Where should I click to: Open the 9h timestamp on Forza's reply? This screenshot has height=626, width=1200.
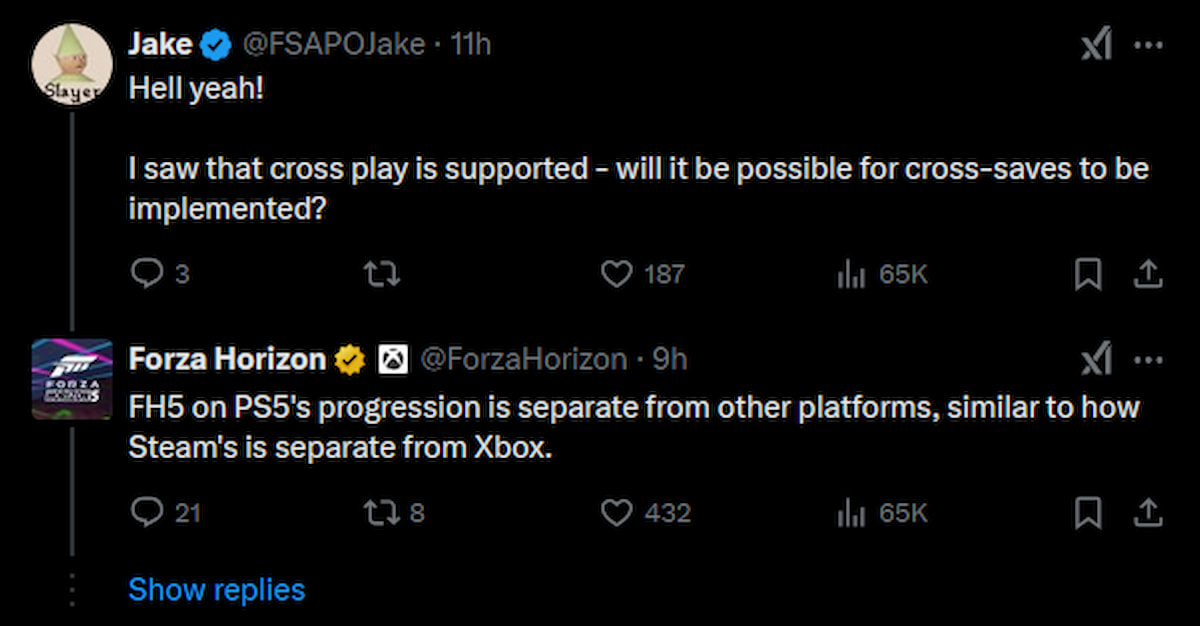pyautogui.click(x=673, y=357)
